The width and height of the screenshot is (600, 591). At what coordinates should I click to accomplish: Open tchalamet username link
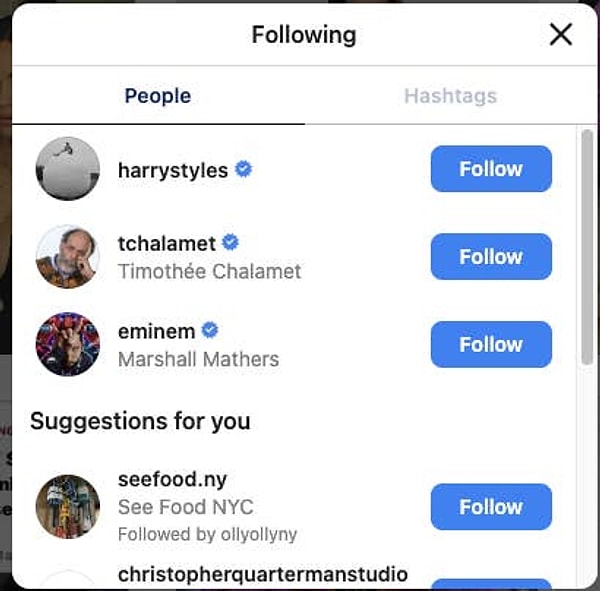(x=167, y=243)
